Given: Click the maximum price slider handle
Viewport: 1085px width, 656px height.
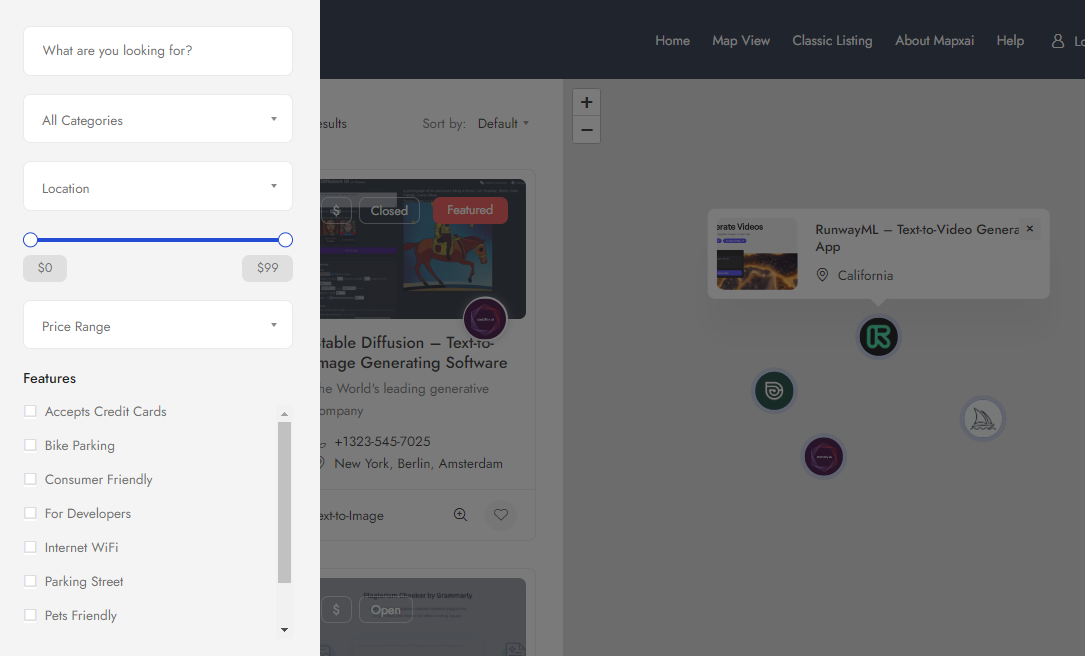Looking at the screenshot, I should (x=285, y=240).
